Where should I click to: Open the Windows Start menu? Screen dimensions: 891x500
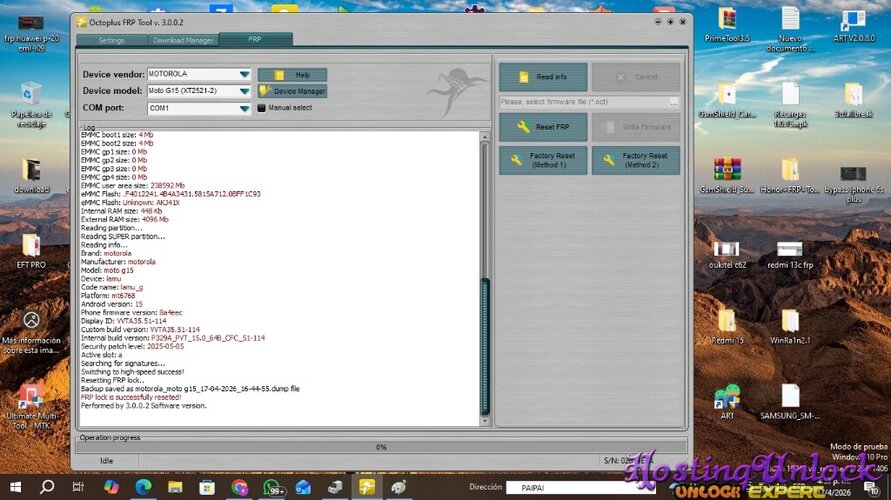[x=15, y=487]
